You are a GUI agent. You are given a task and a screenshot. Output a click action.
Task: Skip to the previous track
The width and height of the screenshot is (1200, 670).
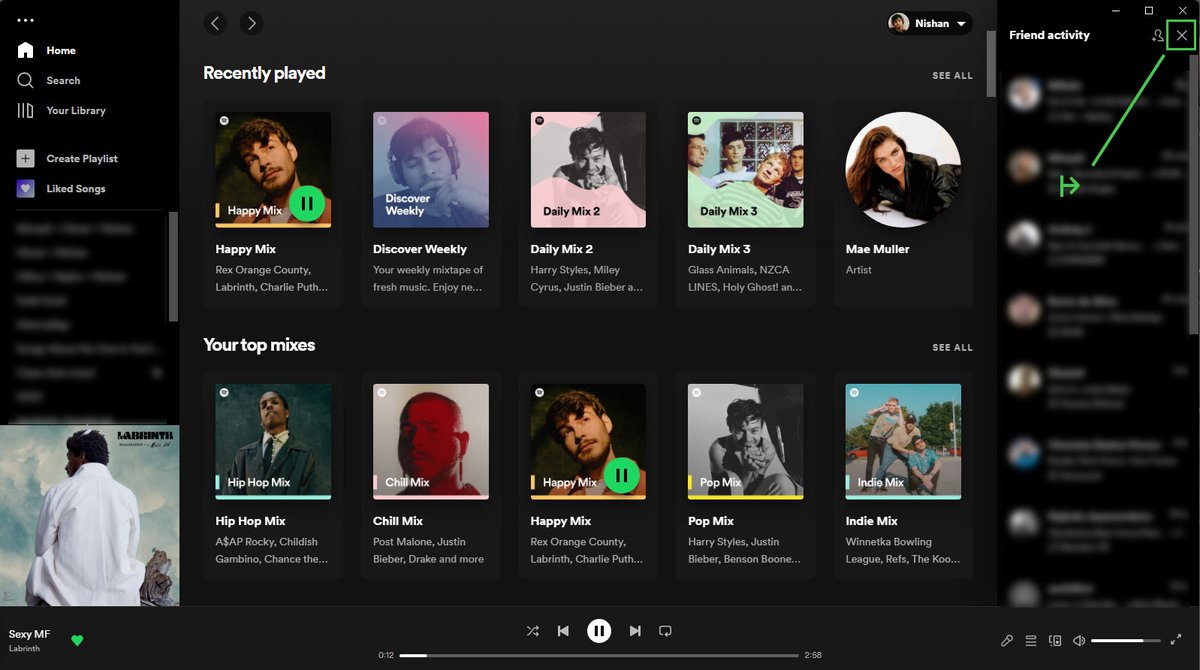(x=563, y=631)
